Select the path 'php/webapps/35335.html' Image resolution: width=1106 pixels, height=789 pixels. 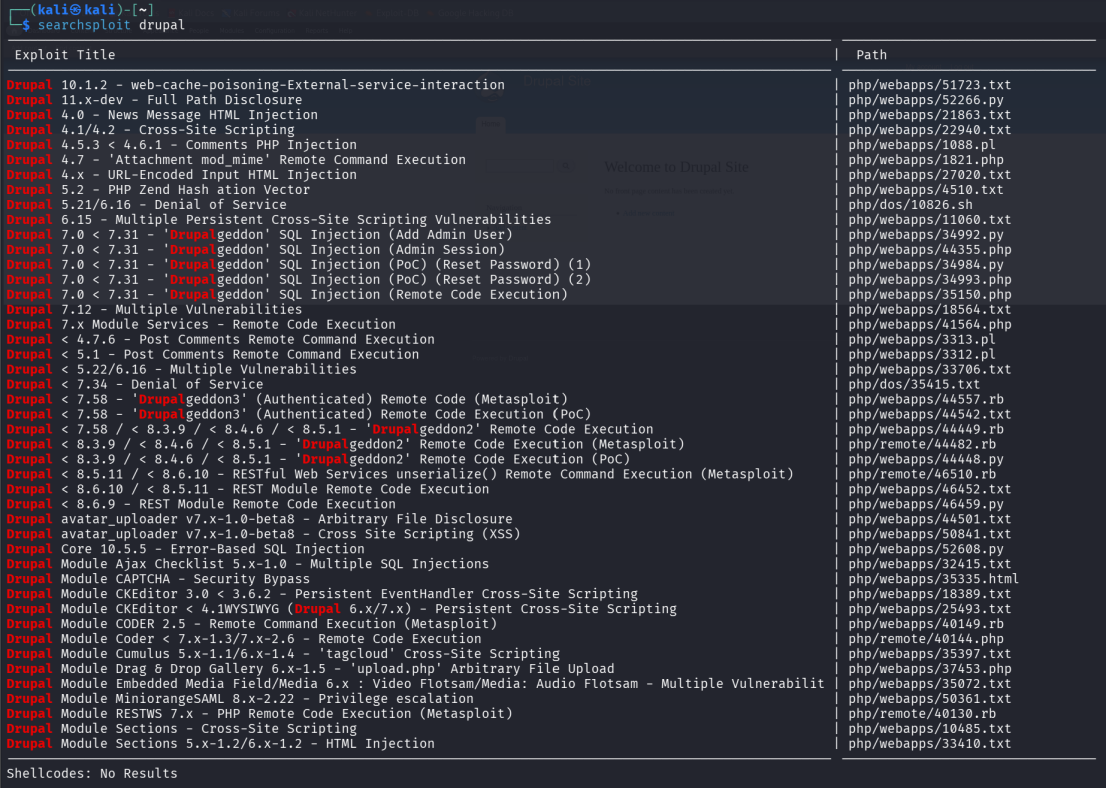[x=933, y=579]
